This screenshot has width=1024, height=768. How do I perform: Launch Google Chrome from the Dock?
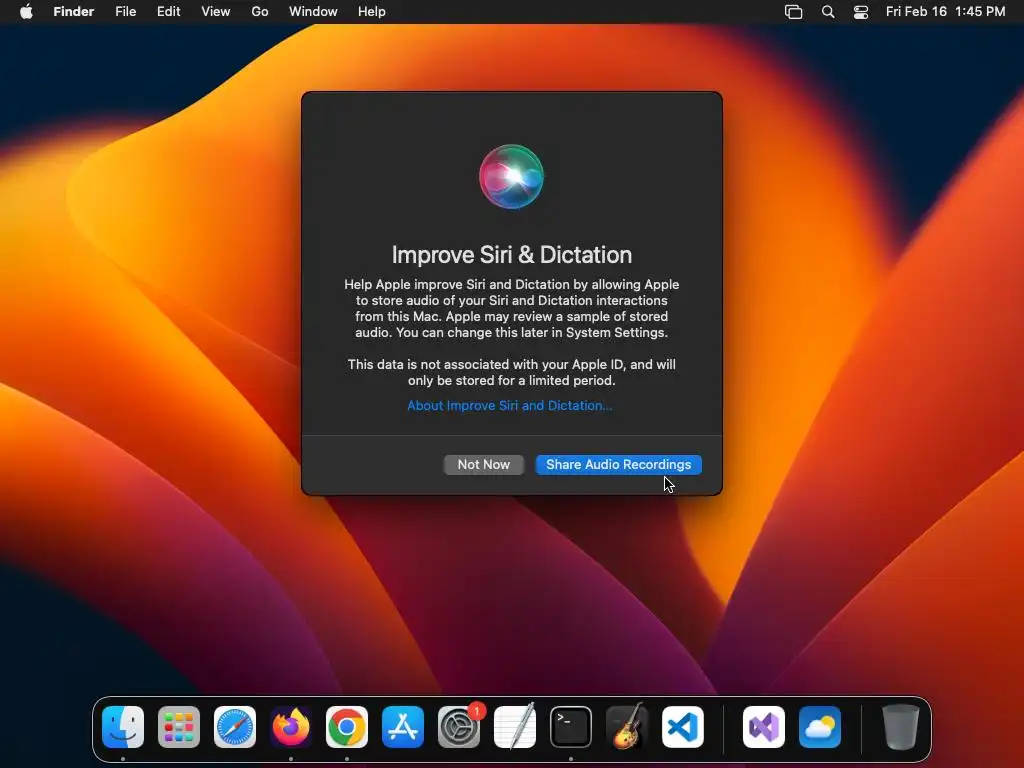(347, 727)
